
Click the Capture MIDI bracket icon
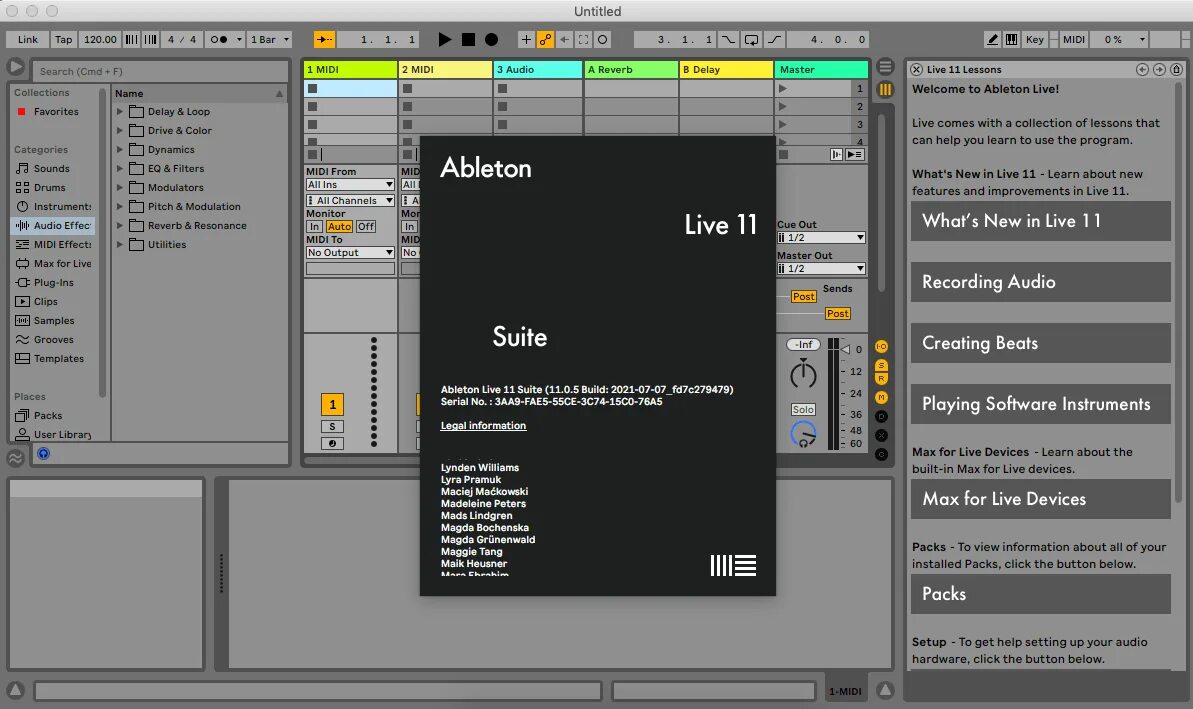584,40
